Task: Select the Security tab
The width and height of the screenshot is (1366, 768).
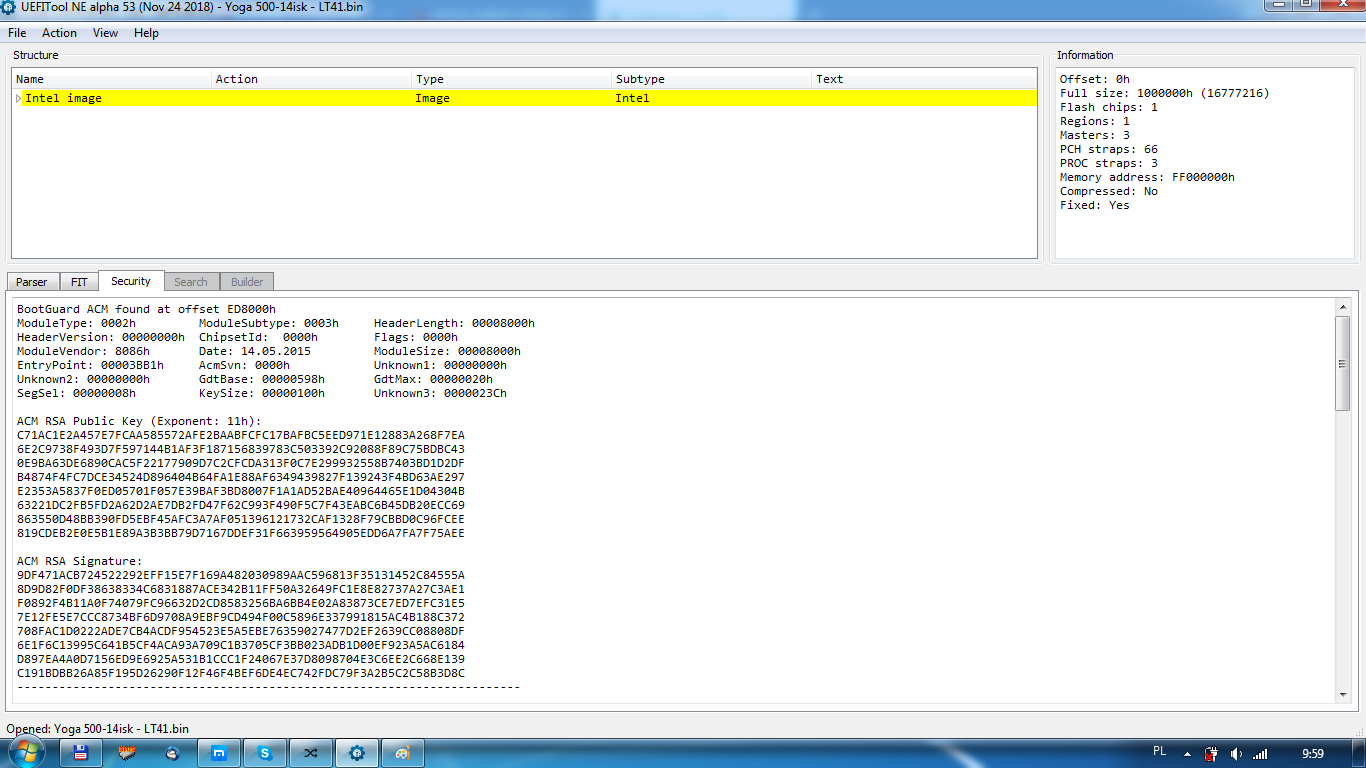Action: point(131,281)
